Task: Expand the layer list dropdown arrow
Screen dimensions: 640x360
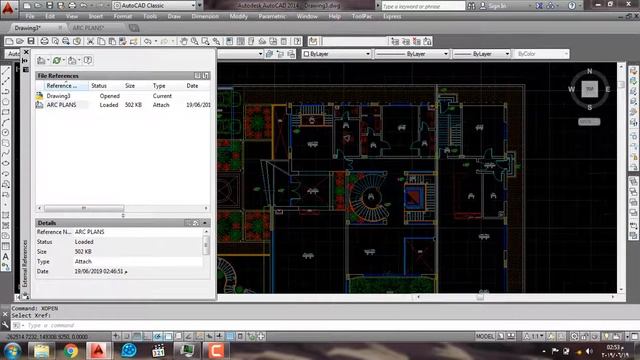Action: pos(260,54)
